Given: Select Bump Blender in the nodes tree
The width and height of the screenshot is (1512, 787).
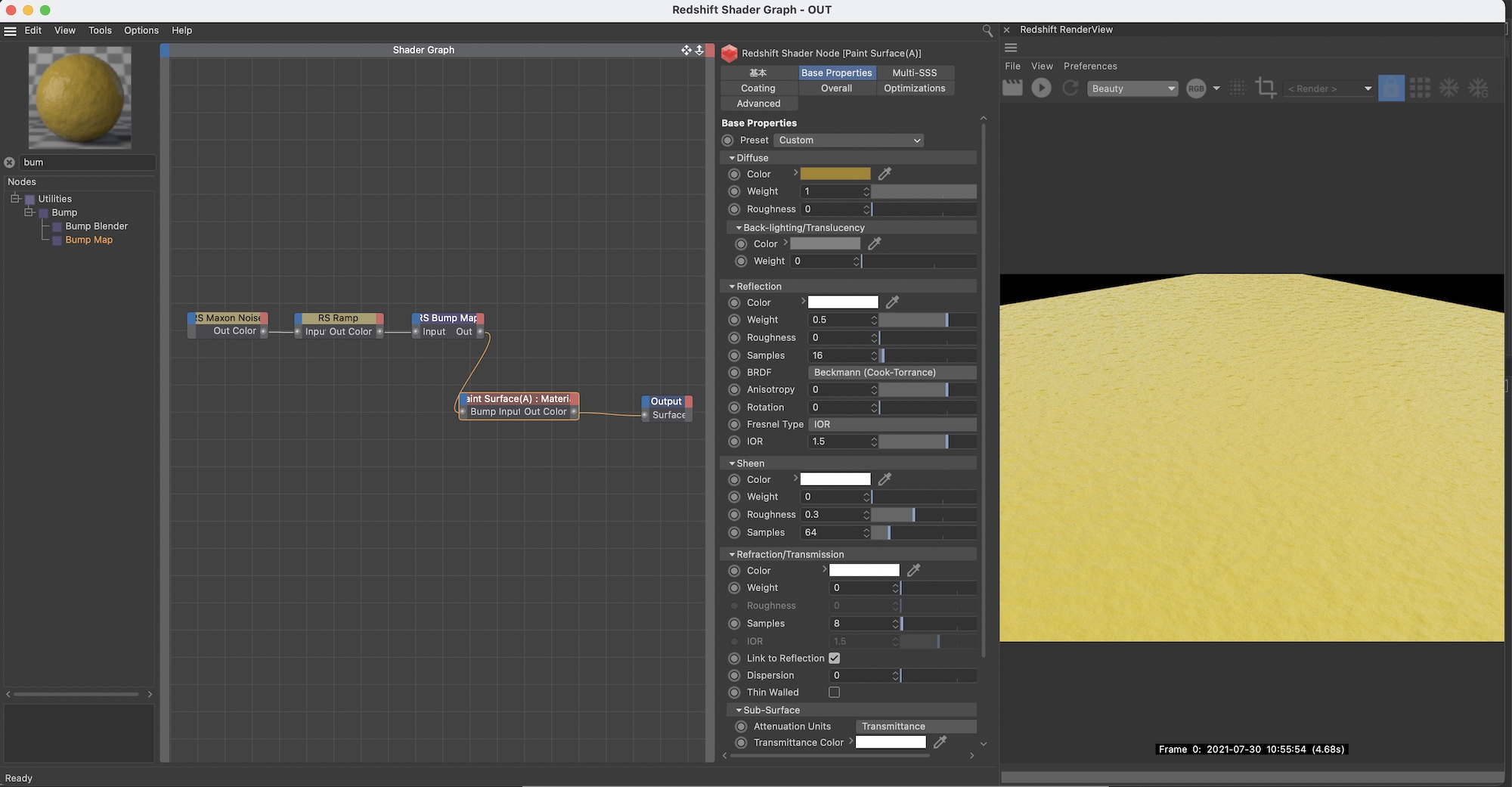Looking at the screenshot, I should click(x=96, y=226).
